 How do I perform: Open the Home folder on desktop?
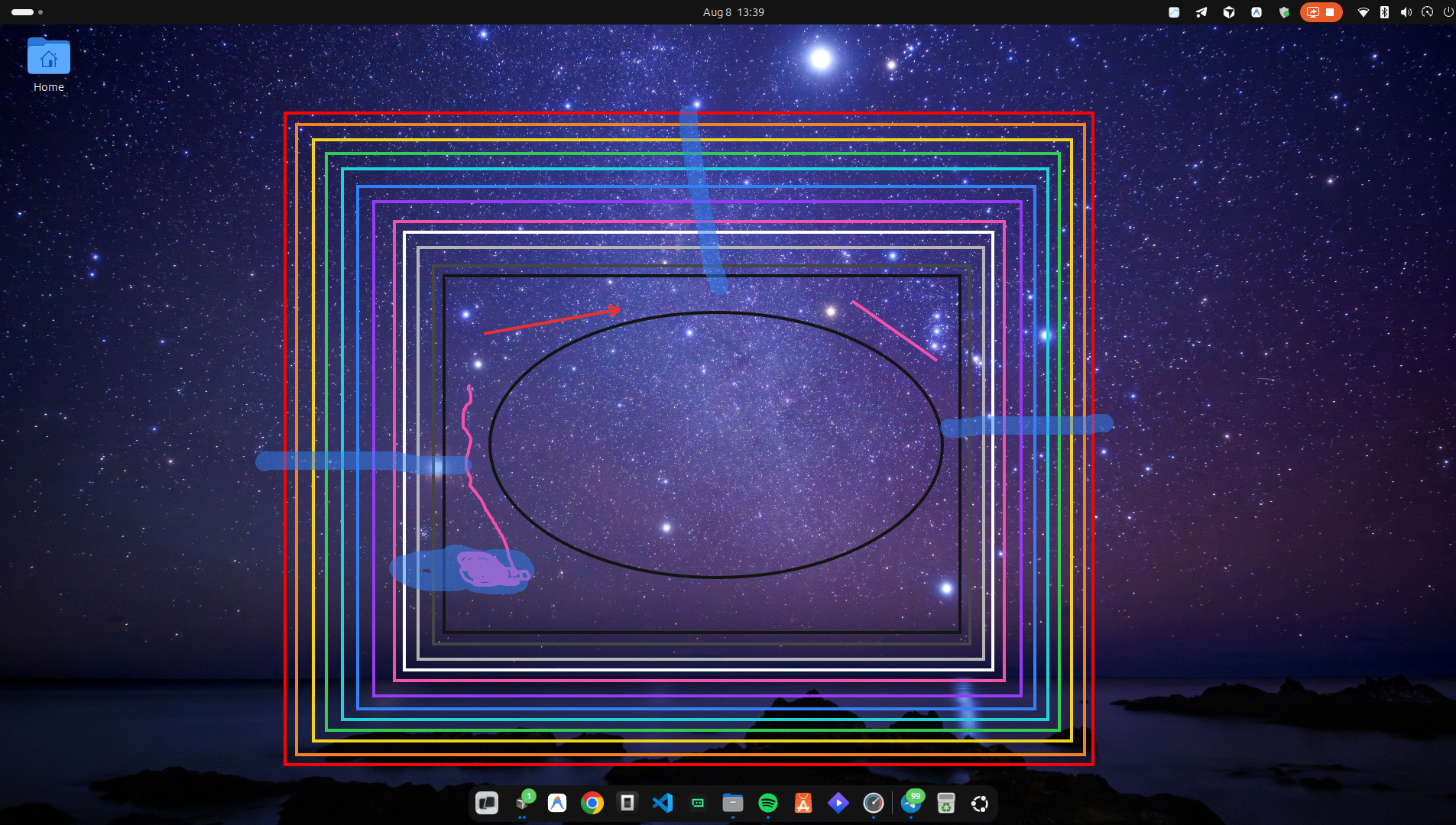(49, 65)
